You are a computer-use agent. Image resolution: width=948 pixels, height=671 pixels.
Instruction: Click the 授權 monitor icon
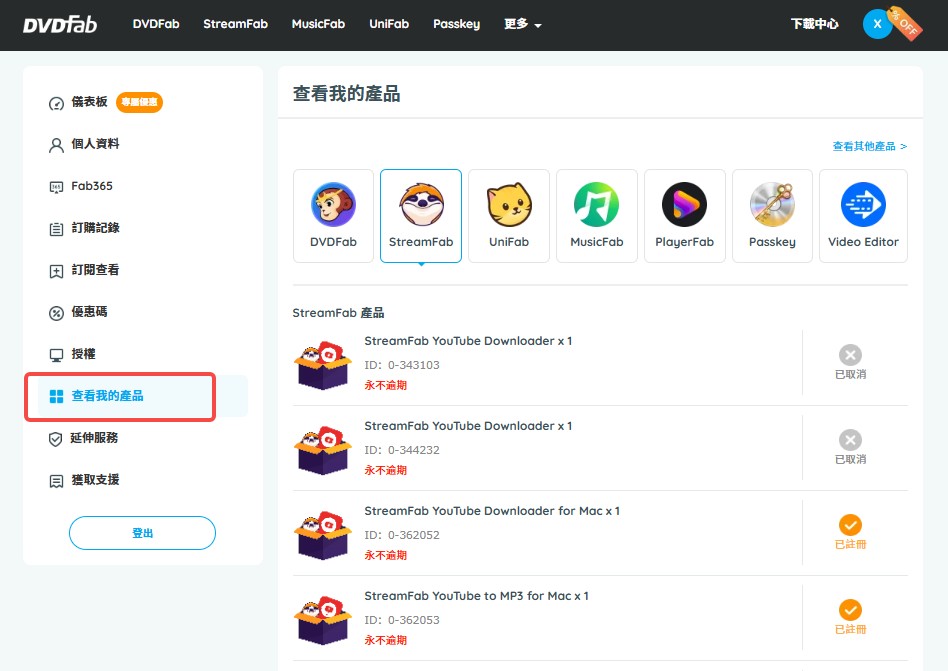pyautogui.click(x=56, y=355)
